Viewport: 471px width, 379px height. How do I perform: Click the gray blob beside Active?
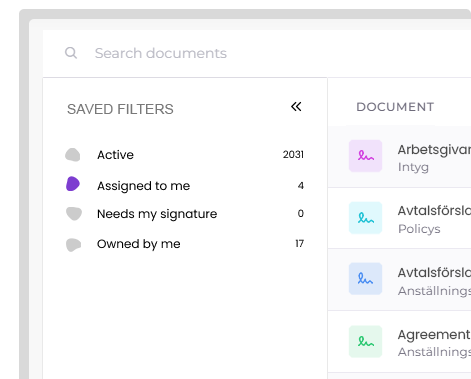(73, 155)
